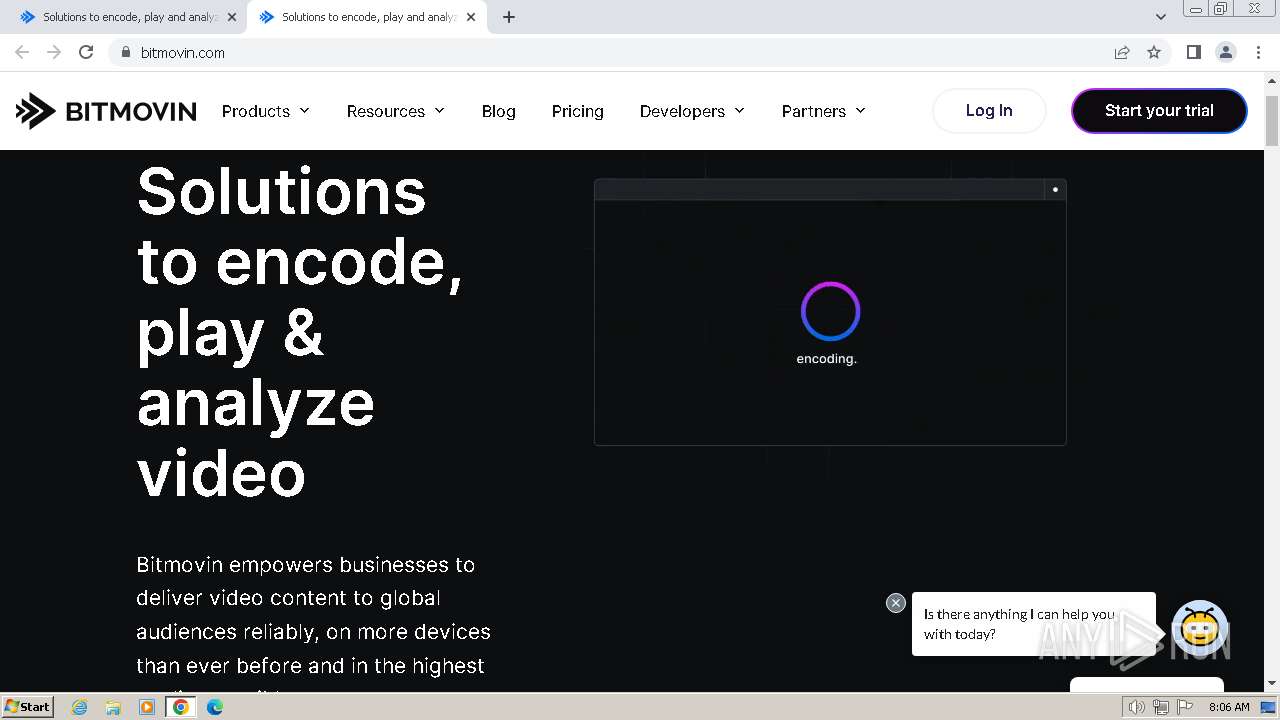This screenshot has height=720, width=1280.
Task: Open the Windows Start menu
Action: (27, 707)
